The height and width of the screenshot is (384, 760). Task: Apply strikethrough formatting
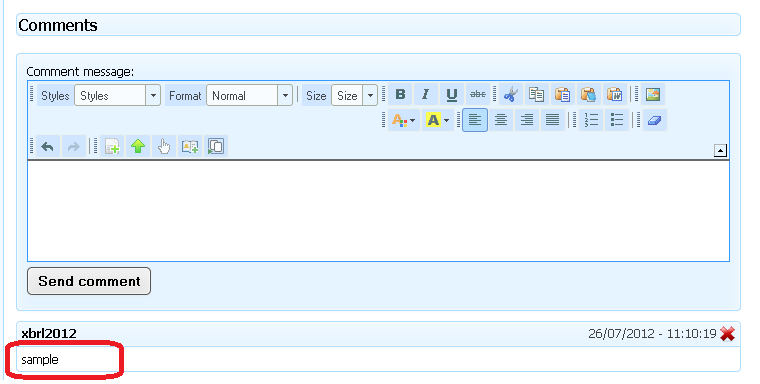tap(478, 95)
